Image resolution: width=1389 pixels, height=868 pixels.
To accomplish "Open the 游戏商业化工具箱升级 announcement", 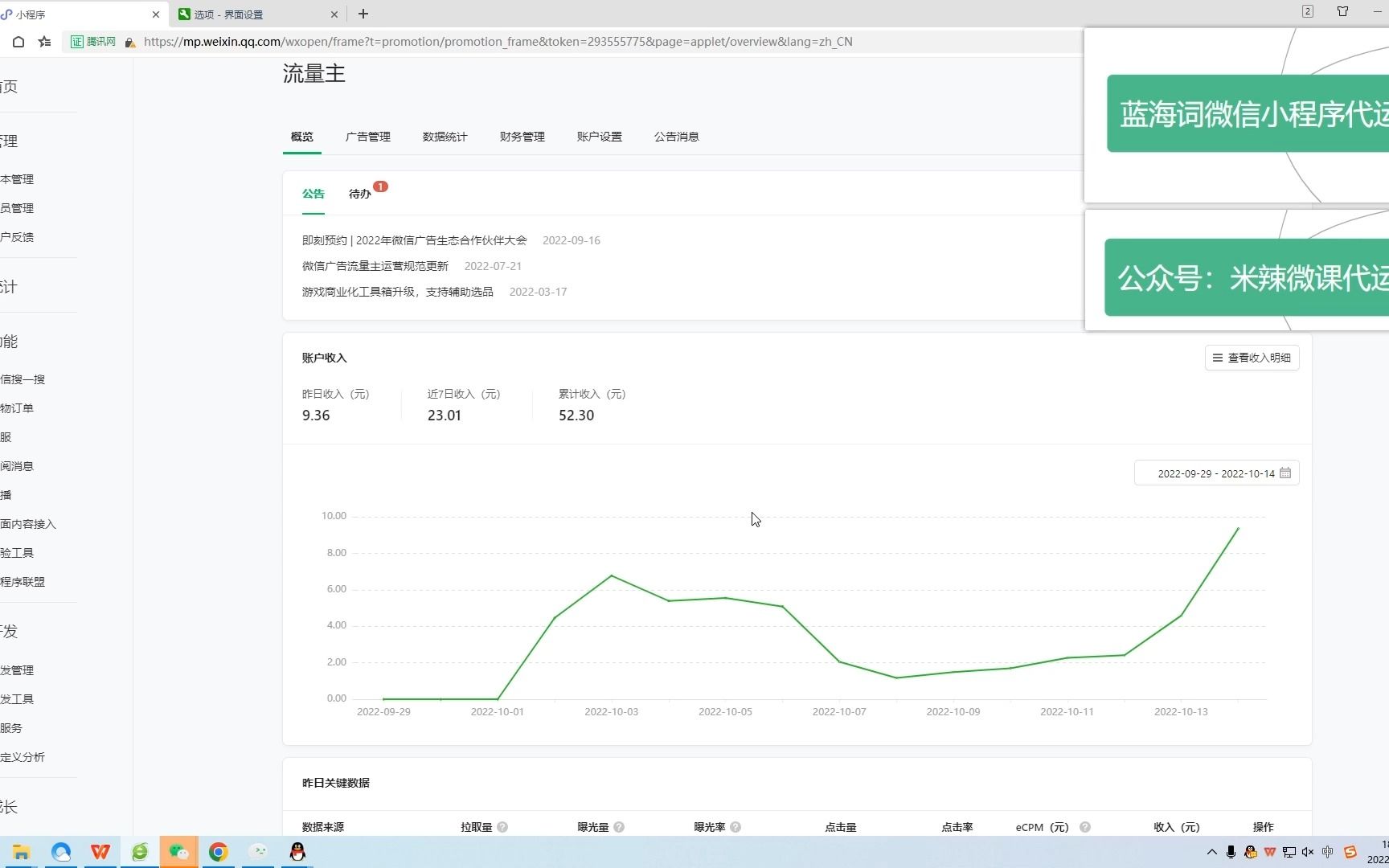I will point(398,292).
